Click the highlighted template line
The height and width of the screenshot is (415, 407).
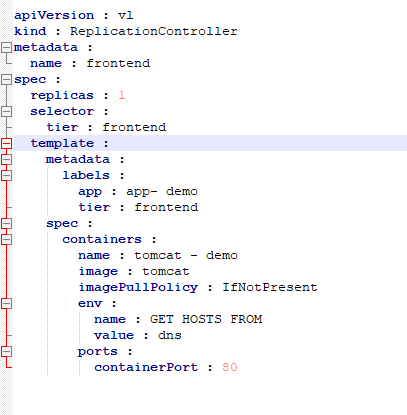(x=210, y=143)
